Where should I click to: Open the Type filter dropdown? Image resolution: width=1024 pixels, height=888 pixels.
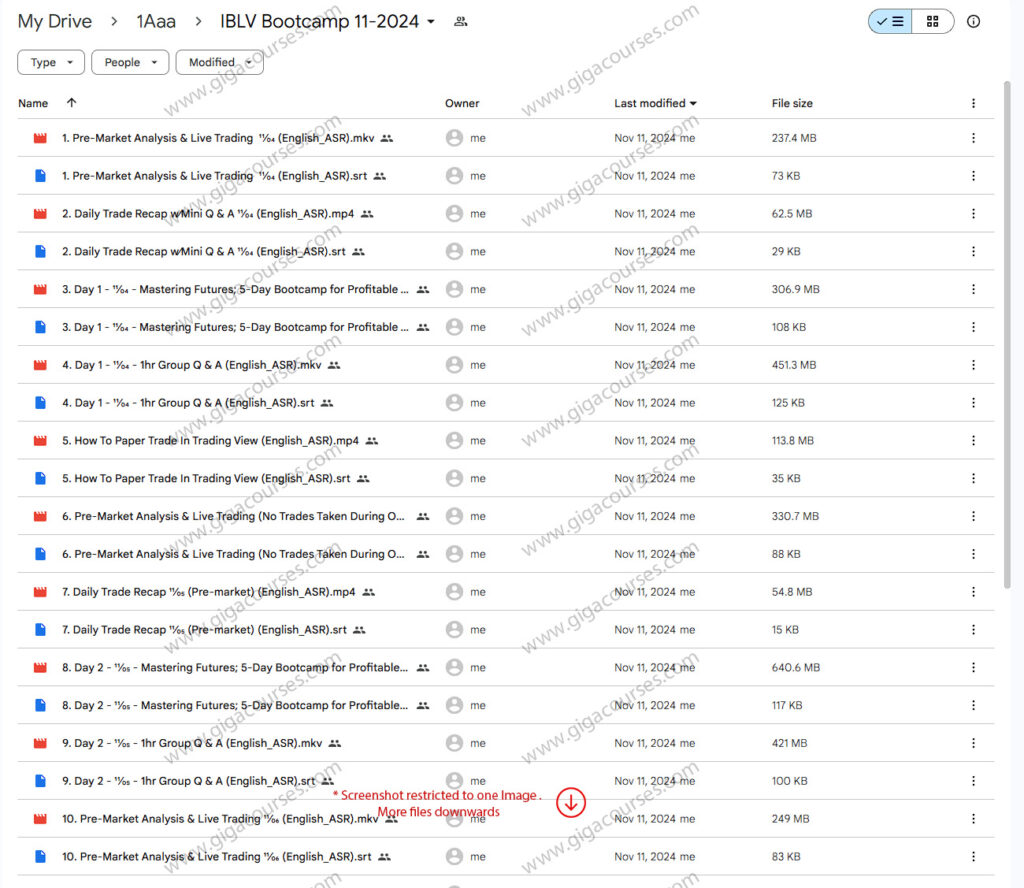[x=51, y=62]
